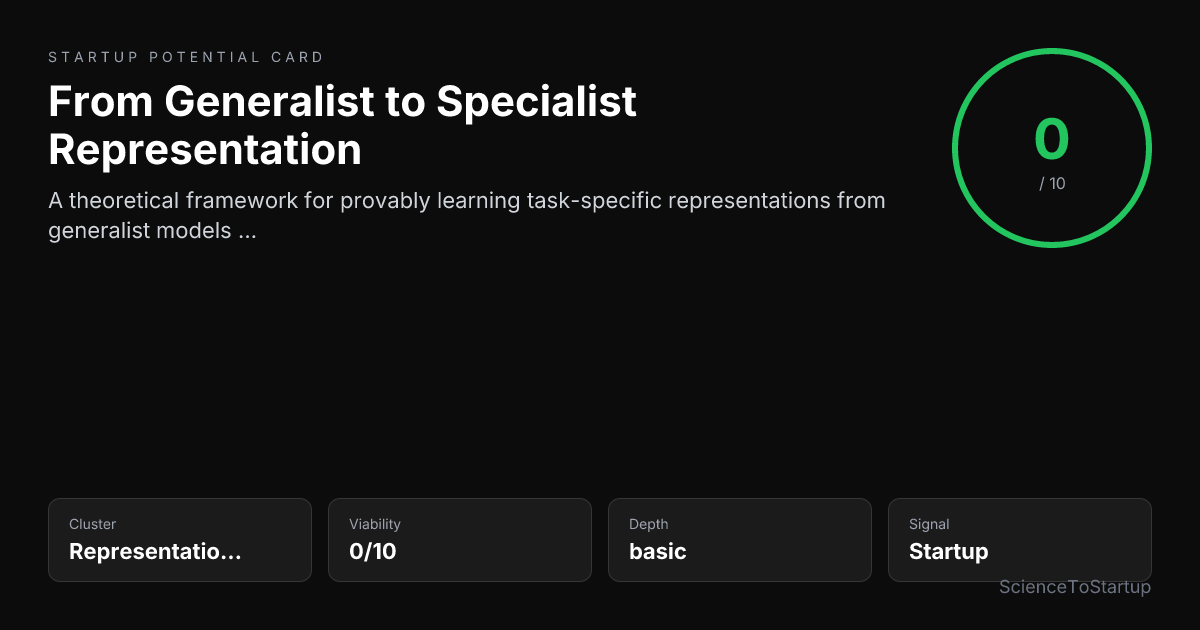Open the Viability info card

460,540
